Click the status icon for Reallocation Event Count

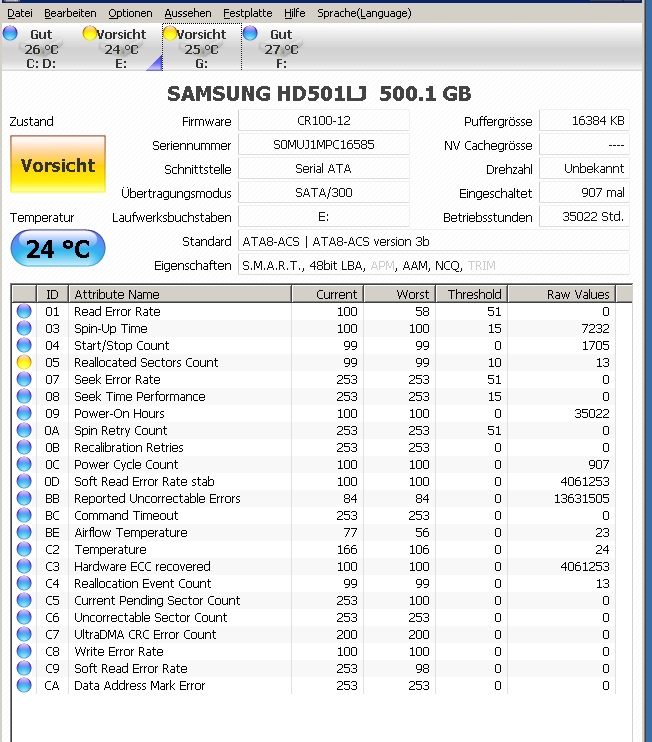tap(24, 583)
